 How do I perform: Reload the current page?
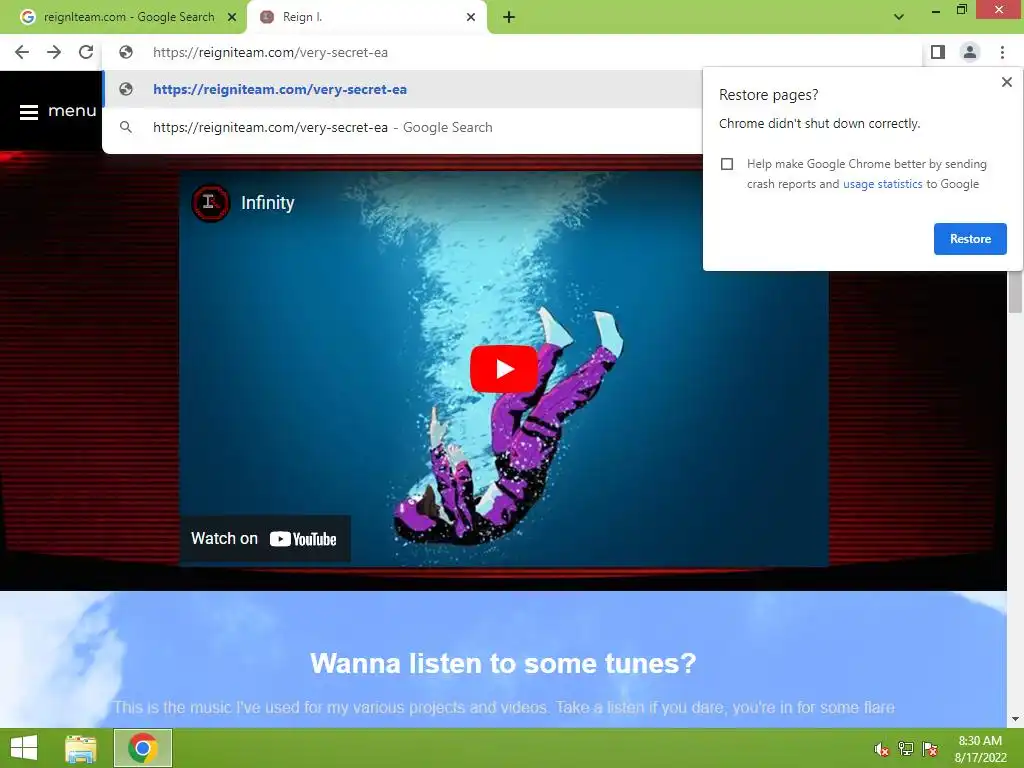click(86, 52)
